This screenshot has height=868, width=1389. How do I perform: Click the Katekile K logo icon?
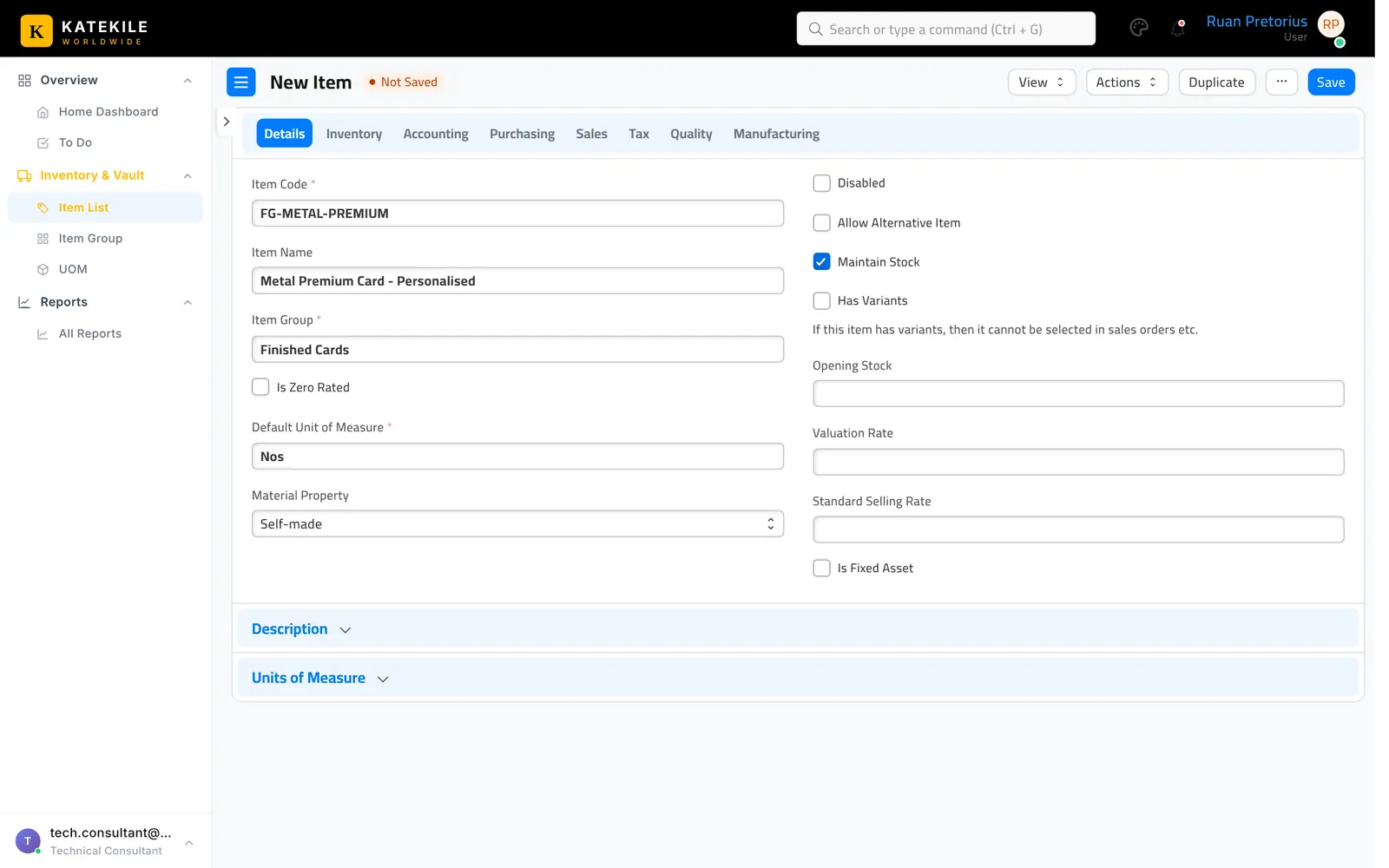click(x=36, y=31)
